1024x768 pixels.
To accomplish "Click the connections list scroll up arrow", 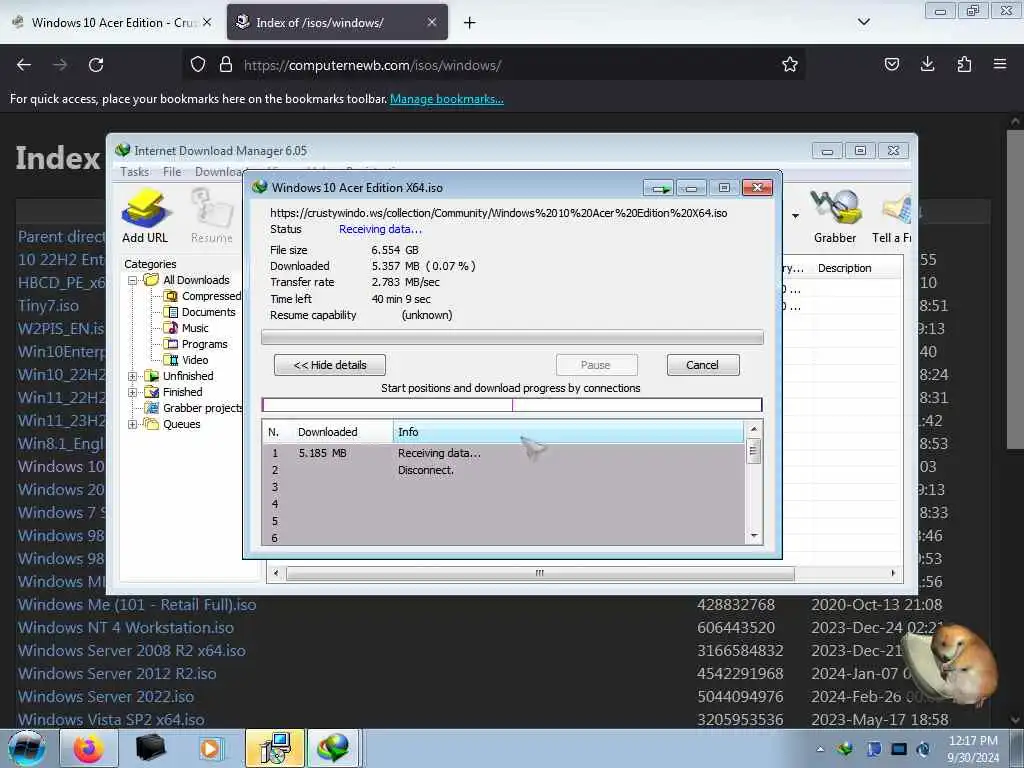I will (x=754, y=429).
